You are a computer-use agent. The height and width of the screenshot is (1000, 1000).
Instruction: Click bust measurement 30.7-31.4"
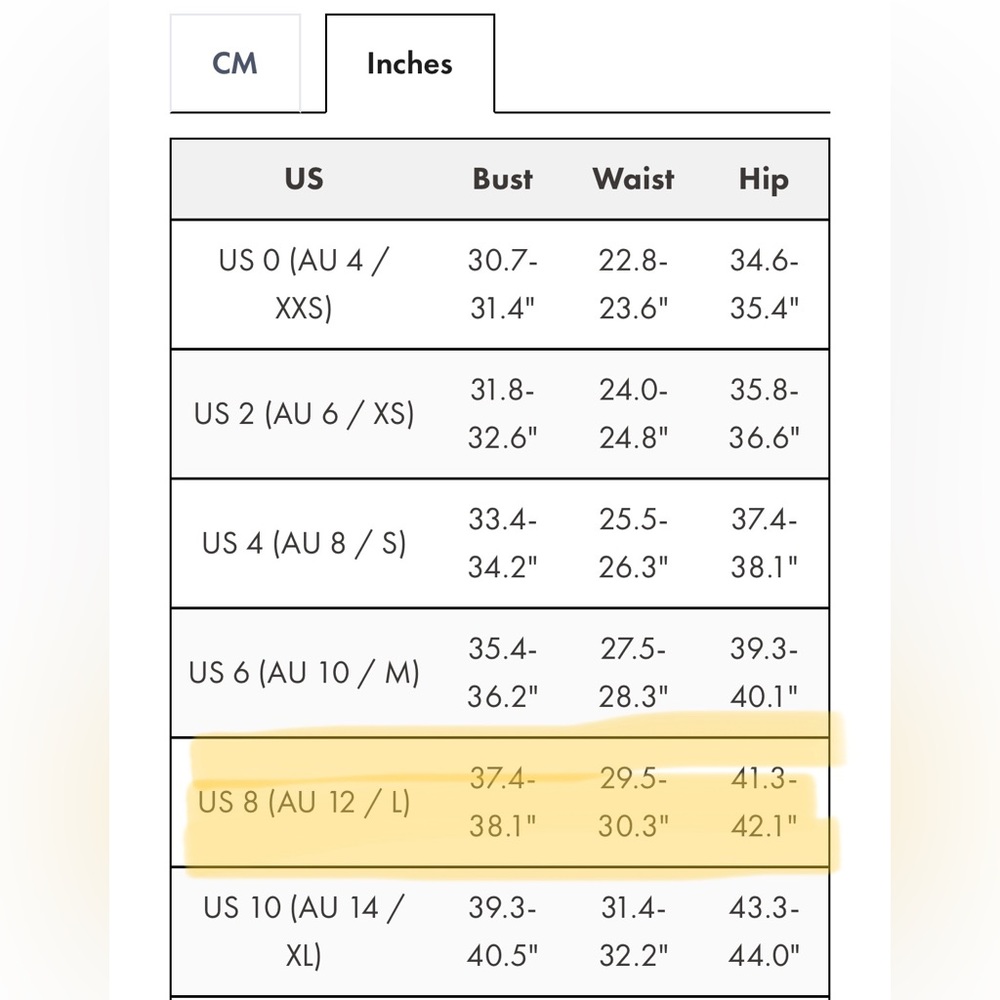pos(503,284)
